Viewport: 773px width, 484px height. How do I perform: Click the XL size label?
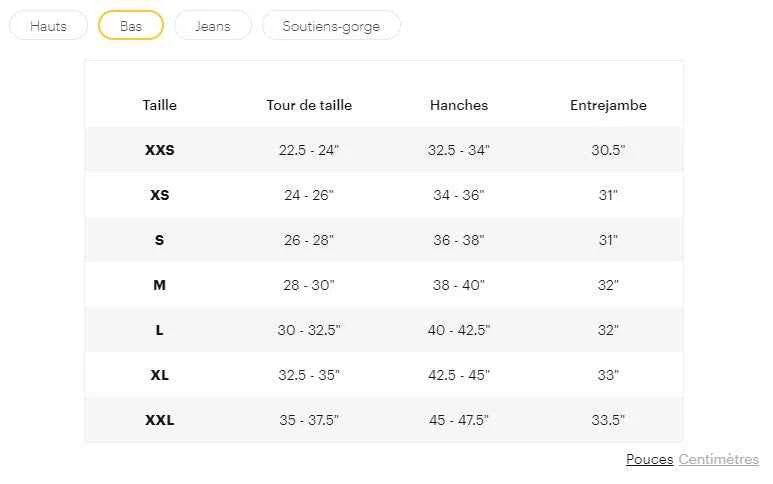pyautogui.click(x=159, y=375)
